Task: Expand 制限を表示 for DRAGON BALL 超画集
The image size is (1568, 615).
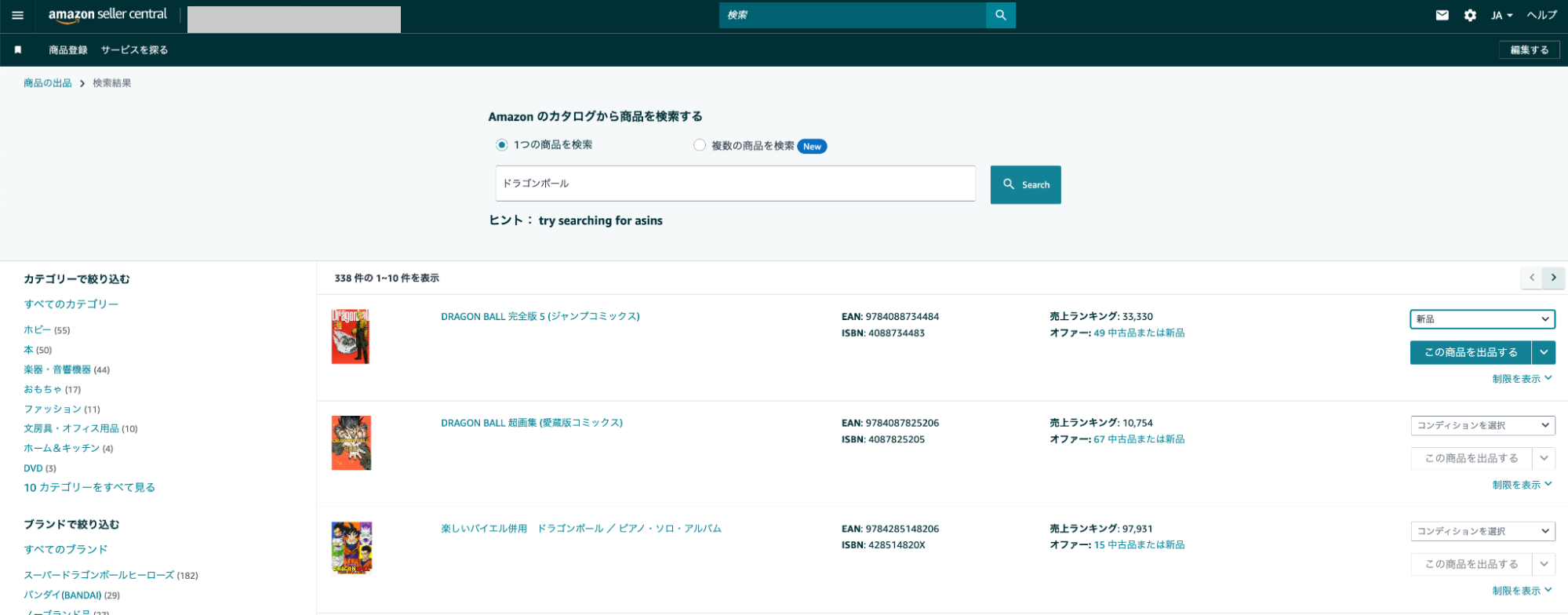Action: click(1522, 485)
